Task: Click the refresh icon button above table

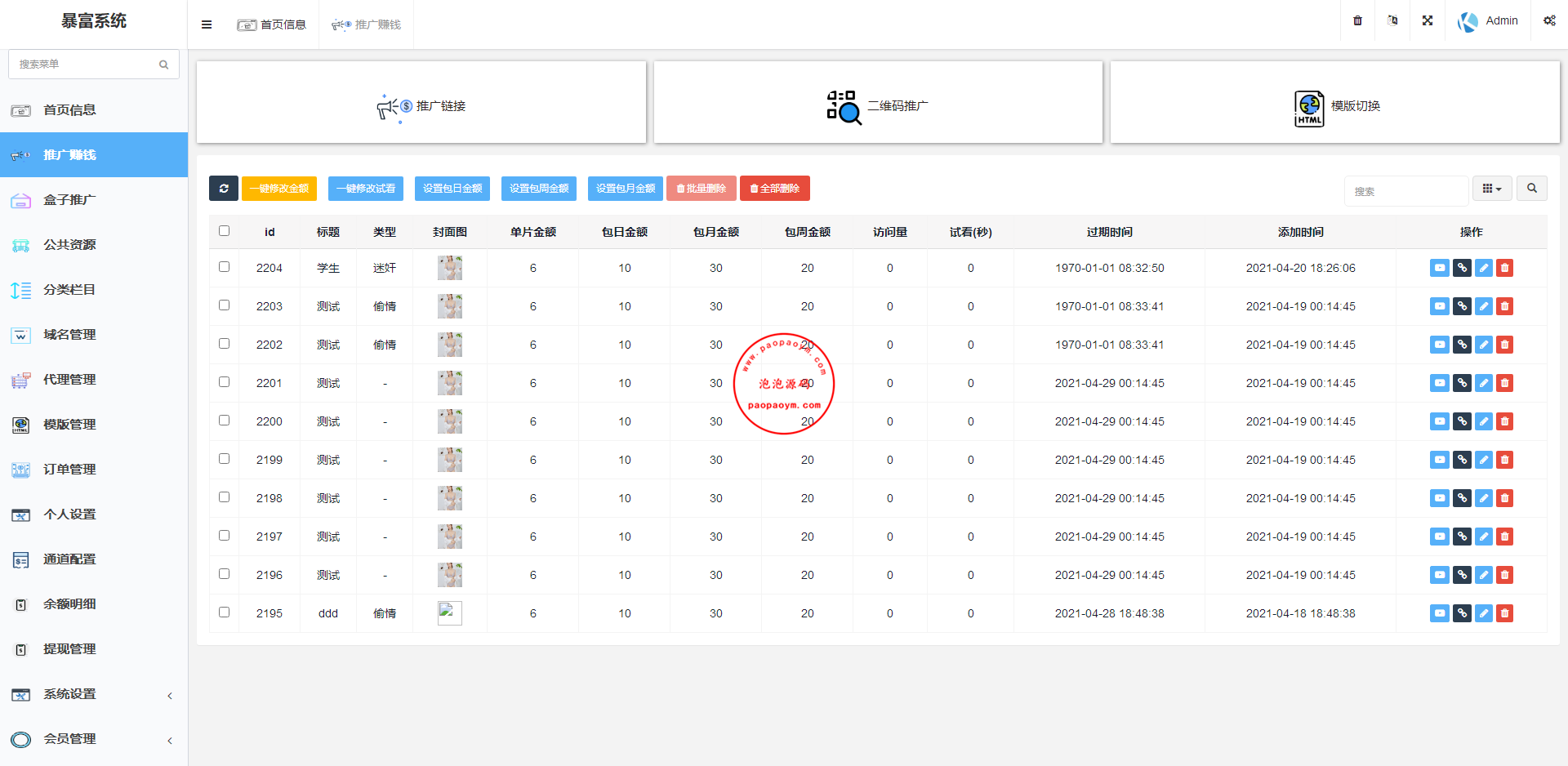Action: click(x=223, y=189)
